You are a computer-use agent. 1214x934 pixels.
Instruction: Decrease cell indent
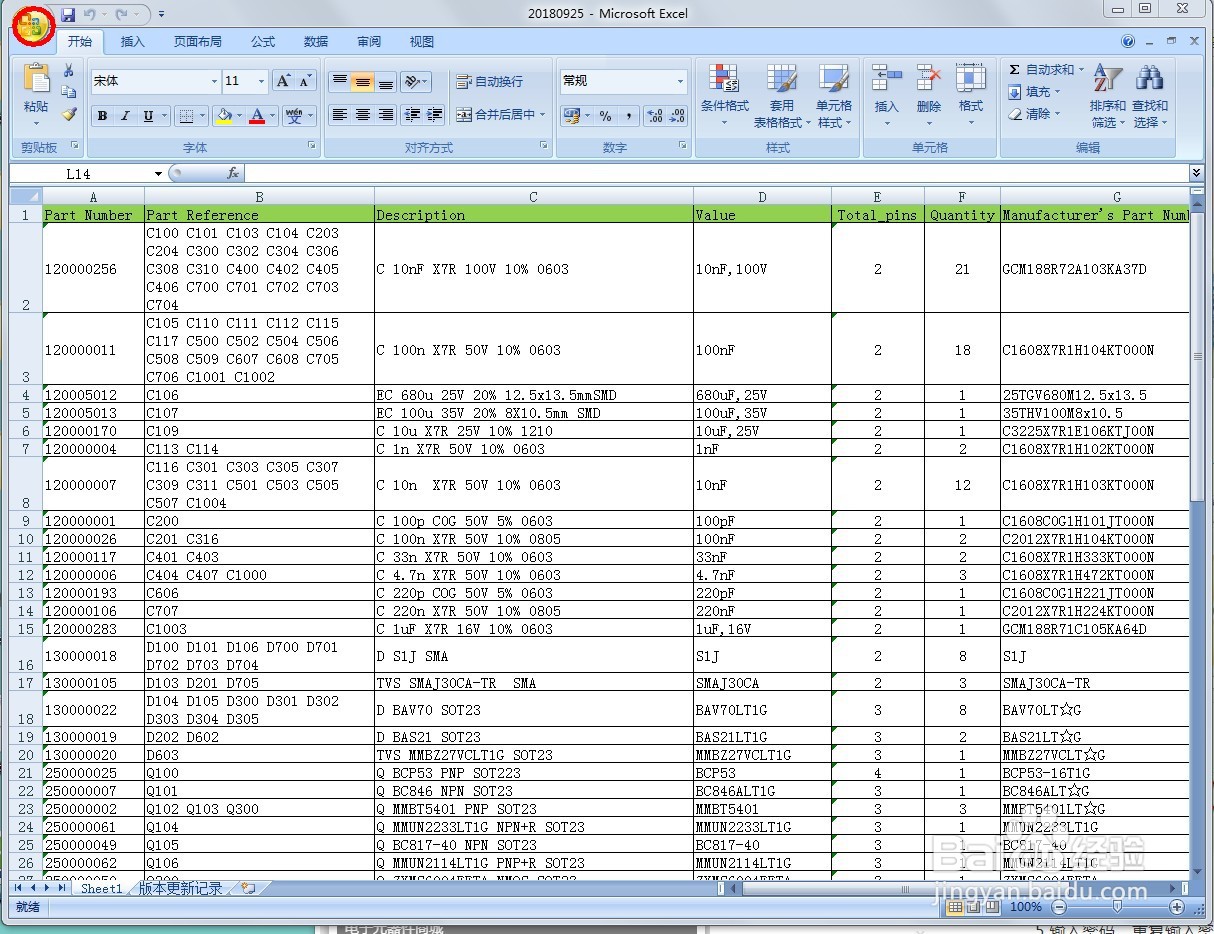(x=411, y=115)
